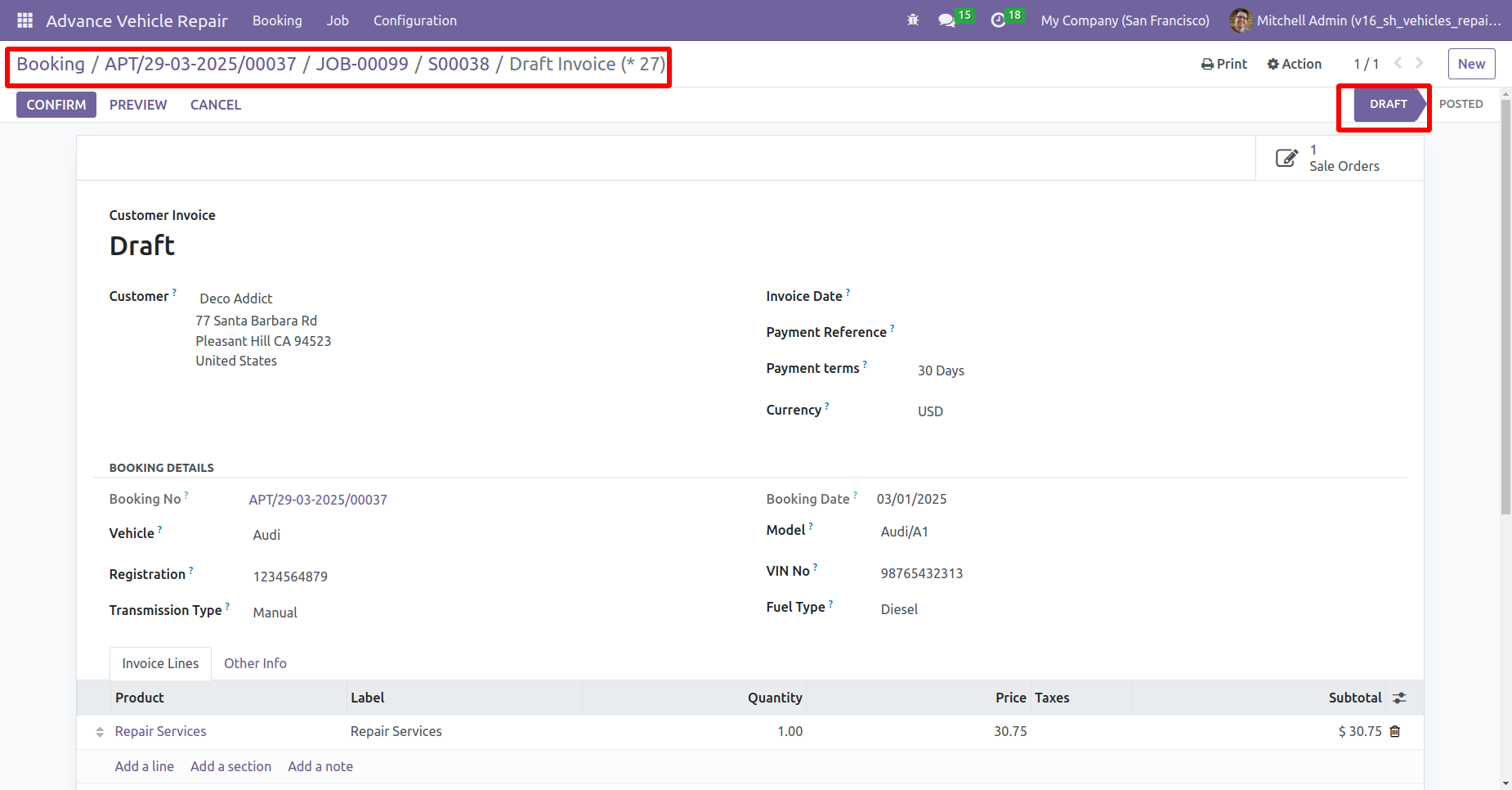Go to Booking breadcrumb
The width and height of the screenshot is (1512, 790).
(51, 64)
